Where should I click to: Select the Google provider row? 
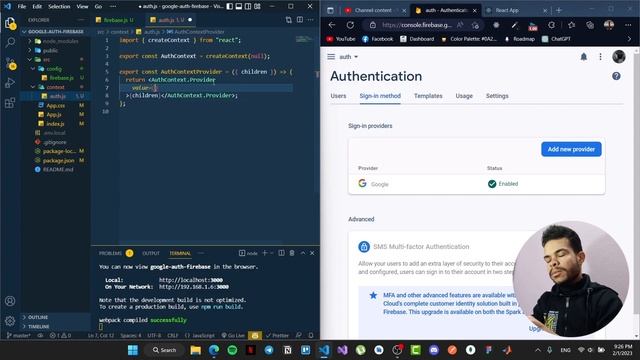pyautogui.click(x=476, y=184)
